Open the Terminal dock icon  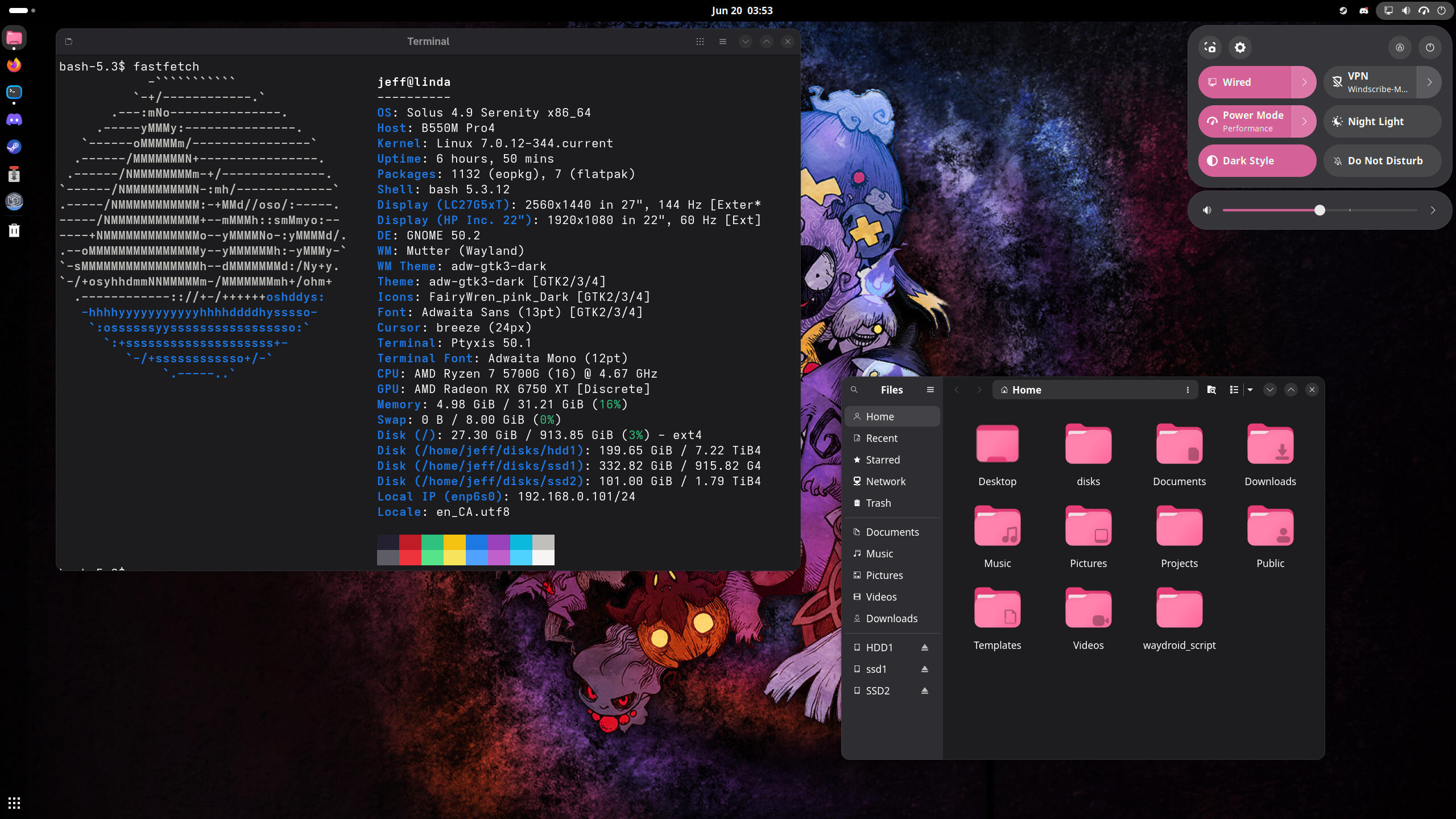tap(14, 92)
